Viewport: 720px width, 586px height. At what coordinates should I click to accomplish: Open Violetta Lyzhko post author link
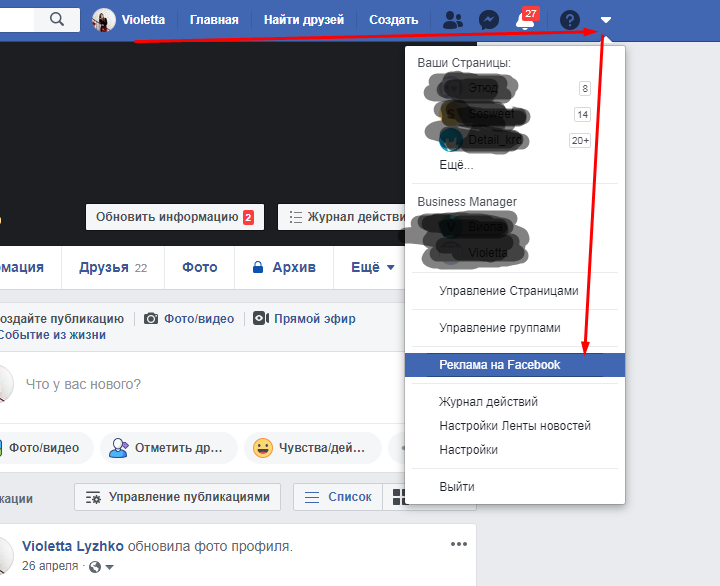coord(73,546)
